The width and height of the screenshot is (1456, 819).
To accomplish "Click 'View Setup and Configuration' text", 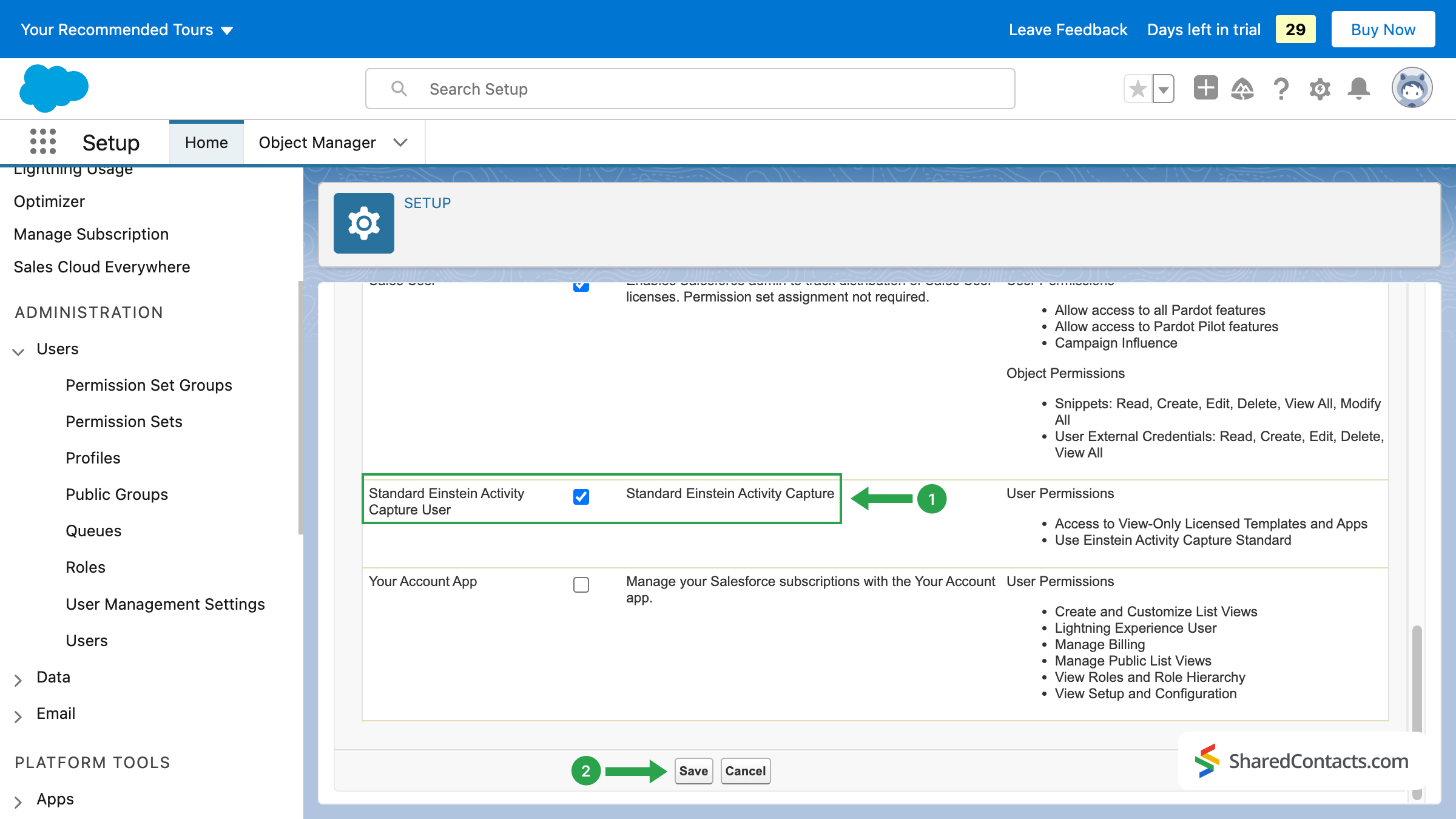I will pyautogui.click(x=1145, y=693).
